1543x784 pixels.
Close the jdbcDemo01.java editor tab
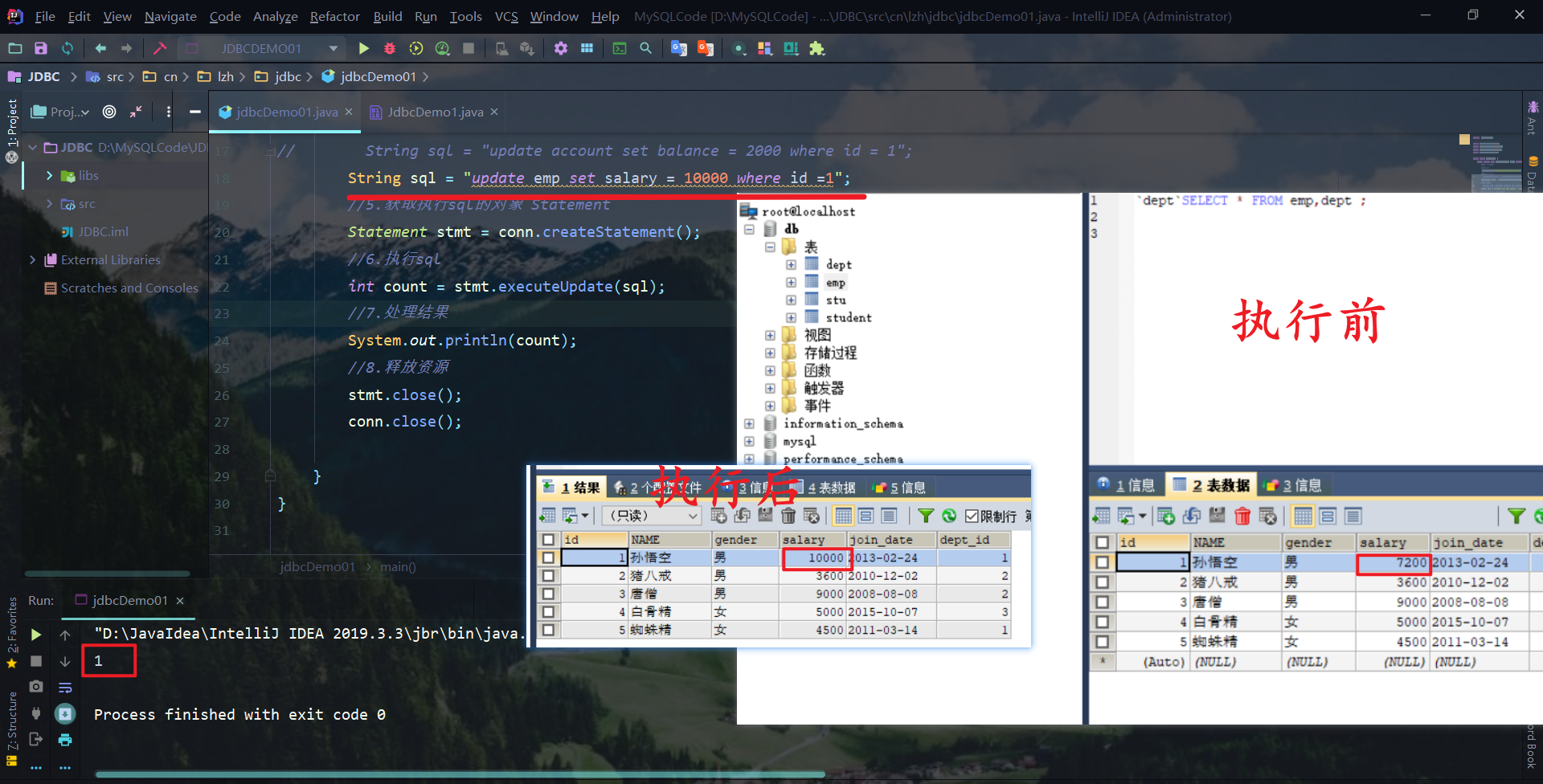pos(349,112)
